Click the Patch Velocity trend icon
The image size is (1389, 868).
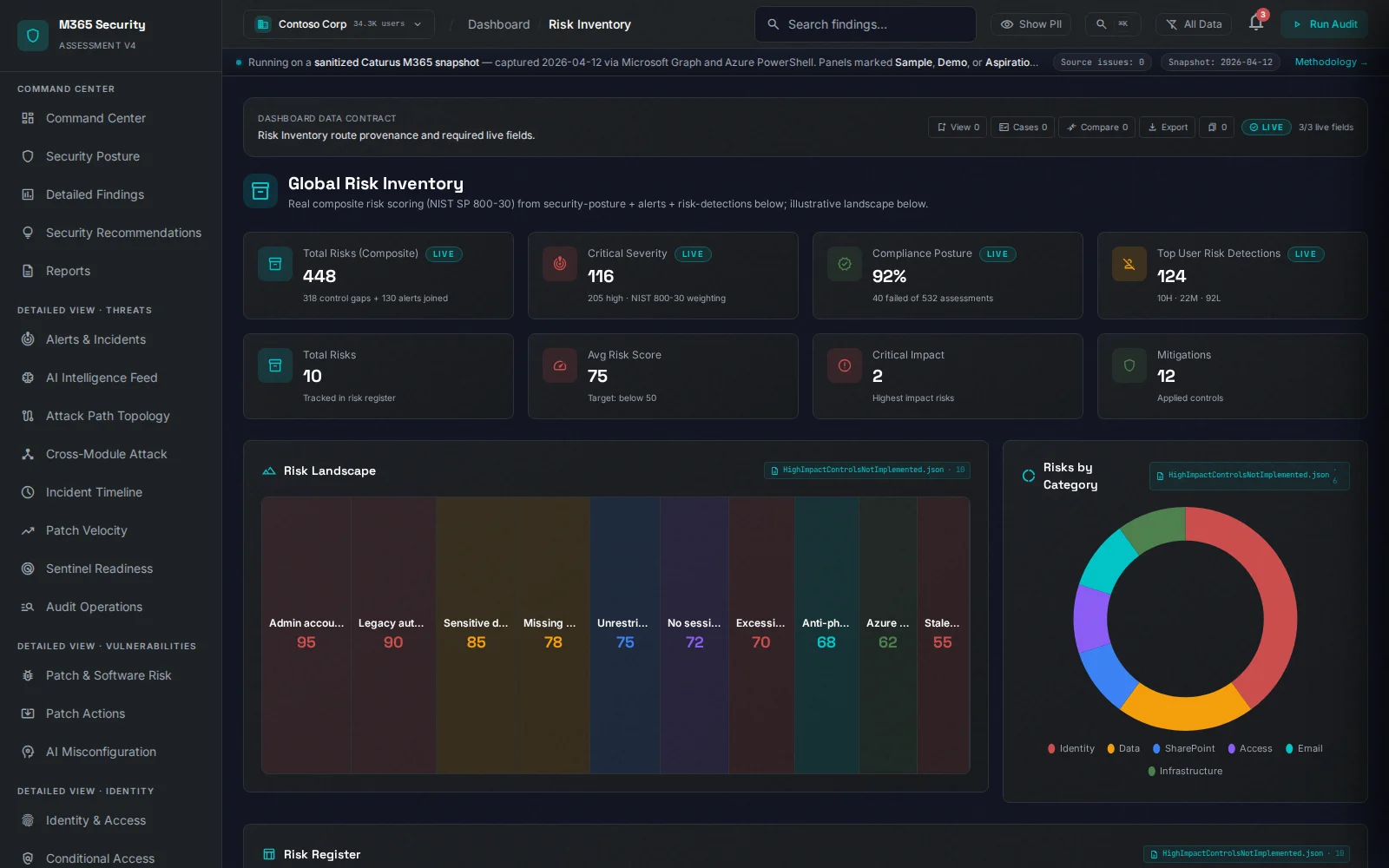[x=28, y=530]
